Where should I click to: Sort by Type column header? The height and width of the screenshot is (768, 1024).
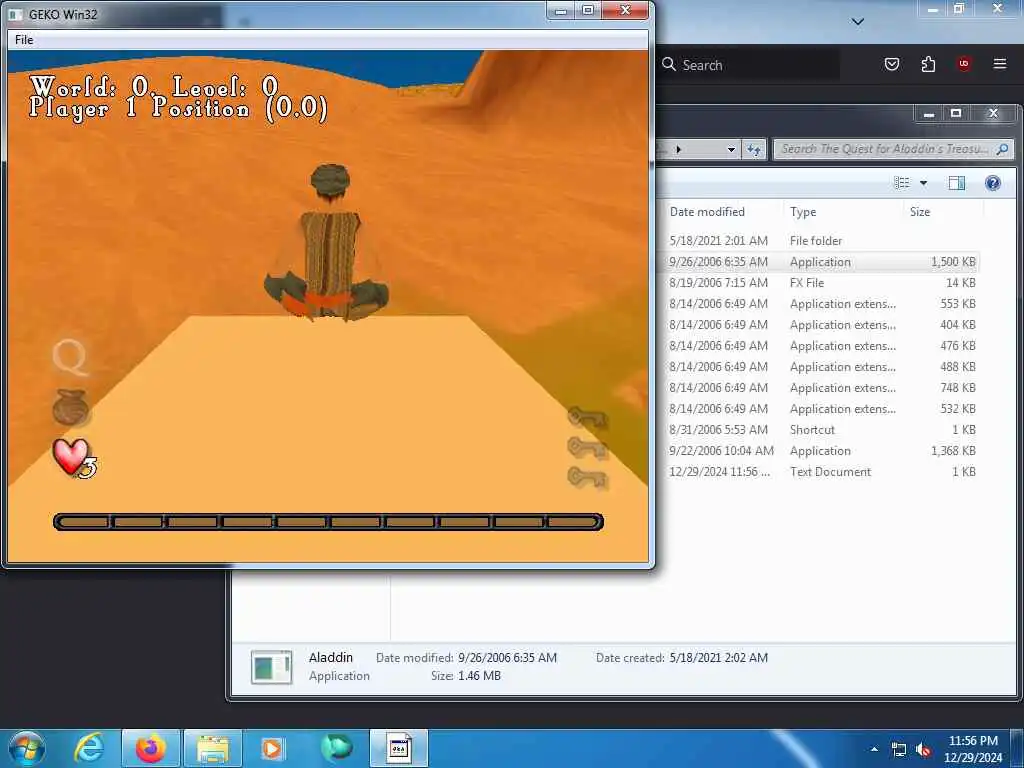tap(803, 212)
